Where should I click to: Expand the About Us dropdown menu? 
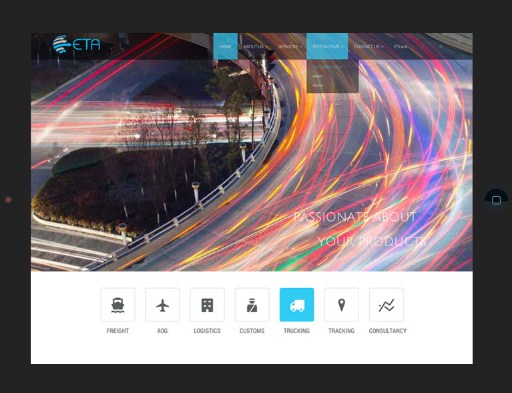point(255,46)
